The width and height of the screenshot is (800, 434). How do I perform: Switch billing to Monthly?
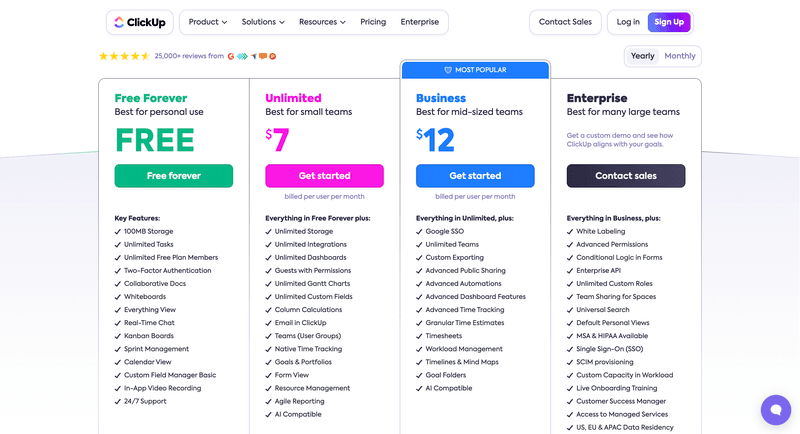[x=680, y=56]
